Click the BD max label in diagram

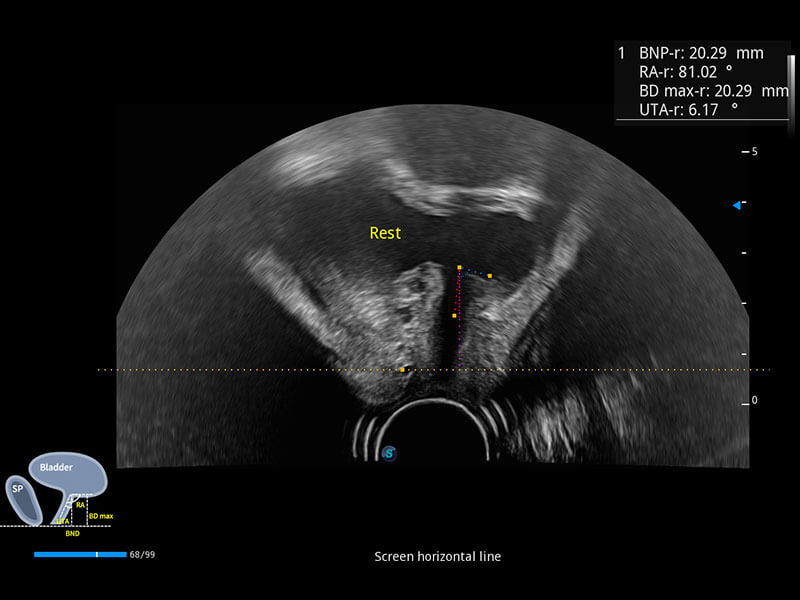tap(100, 516)
